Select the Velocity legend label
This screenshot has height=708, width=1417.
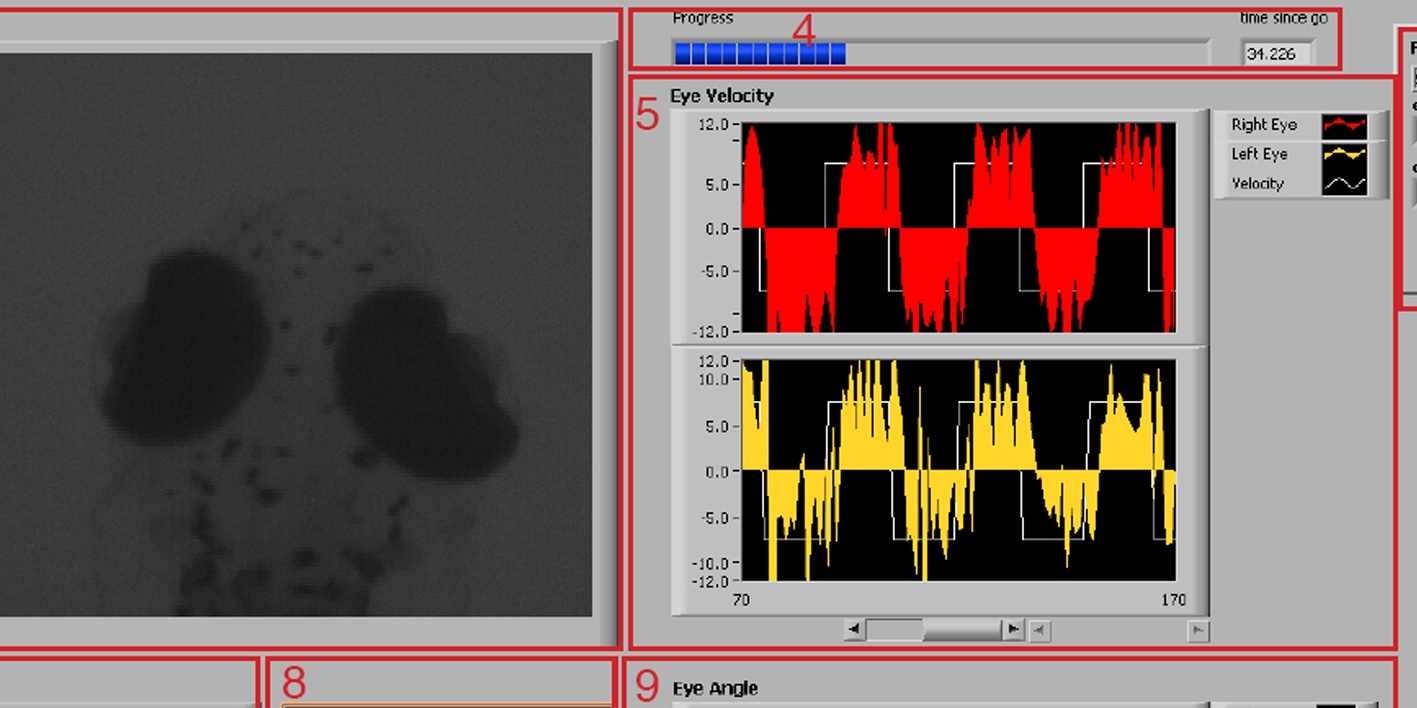(x=1257, y=183)
